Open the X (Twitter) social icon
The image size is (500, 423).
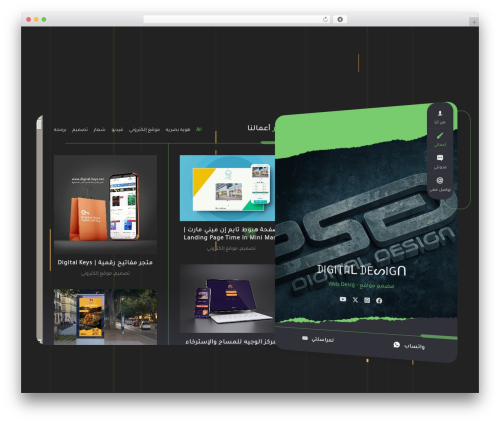(x=355, y=300)
